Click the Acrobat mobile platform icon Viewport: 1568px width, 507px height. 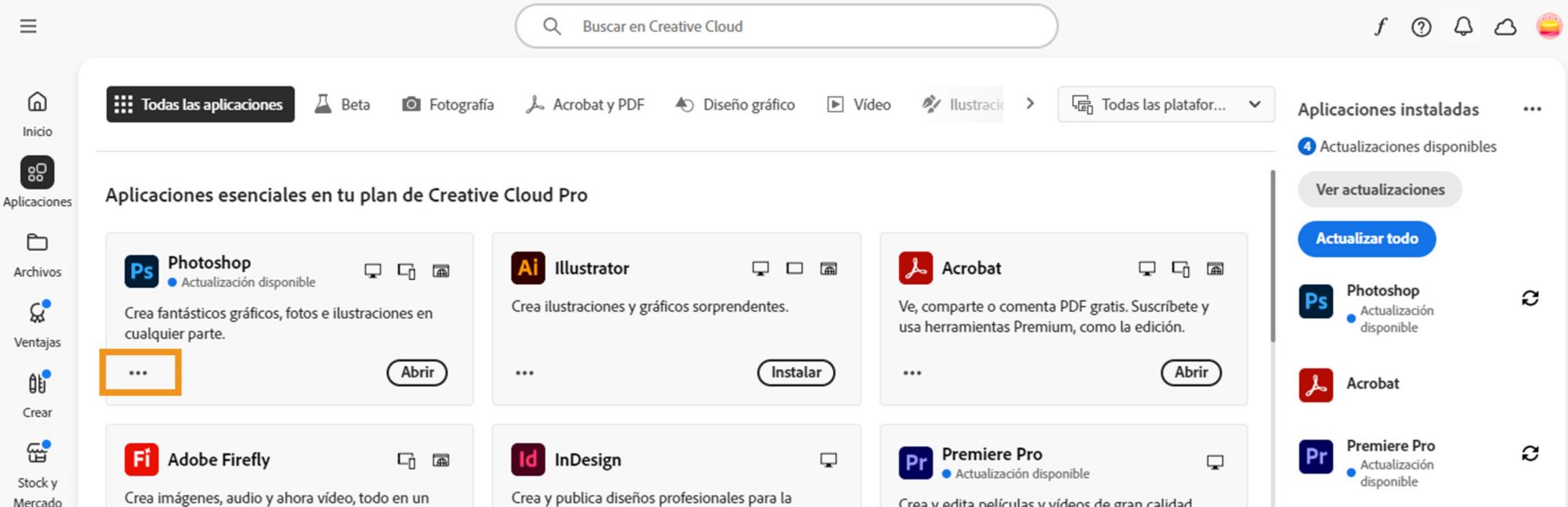[1181, 269]
